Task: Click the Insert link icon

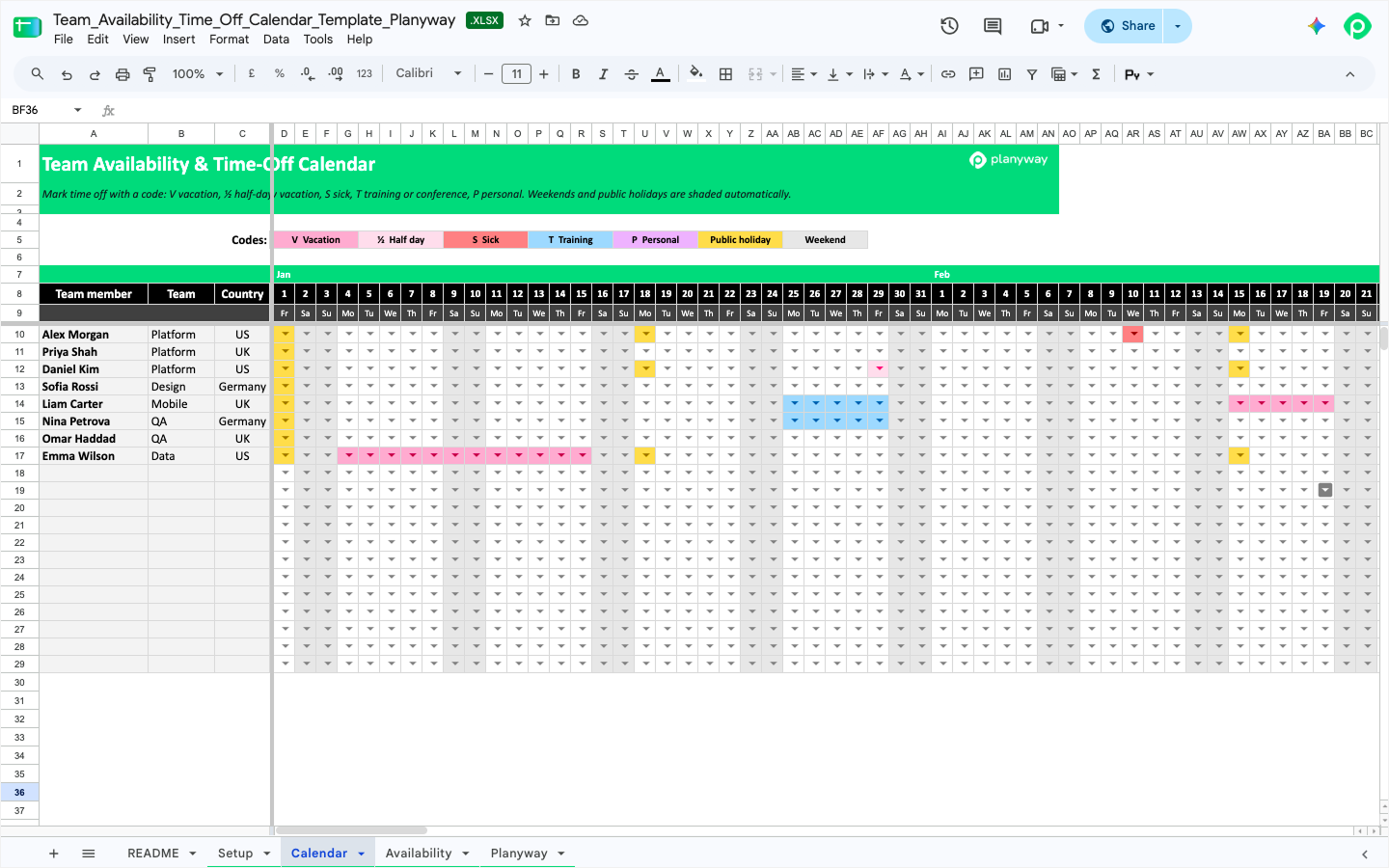Action: (948, 74)
